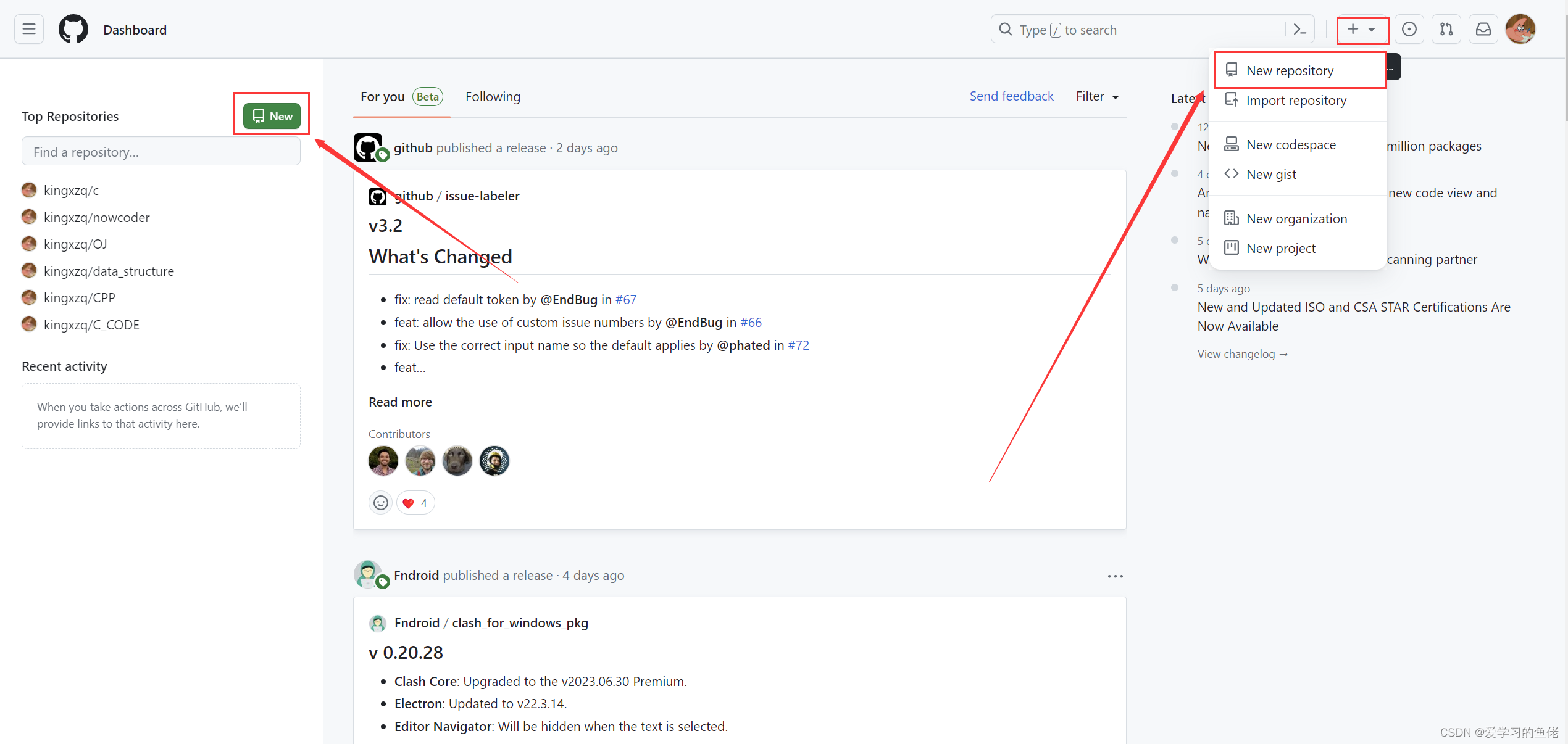Switch to the Following tab
The width and height of the screenshot is (1568, 744).
[x=493, y=96]
